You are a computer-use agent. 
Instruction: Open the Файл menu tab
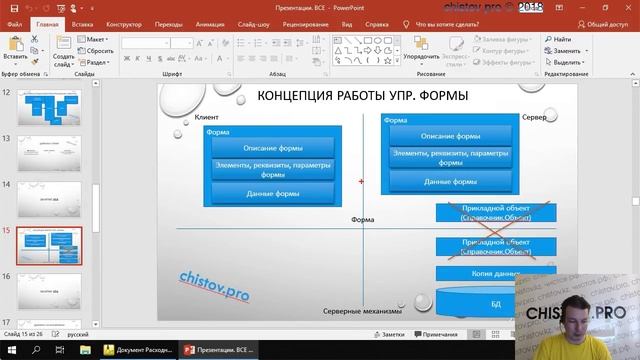(15, 24)
